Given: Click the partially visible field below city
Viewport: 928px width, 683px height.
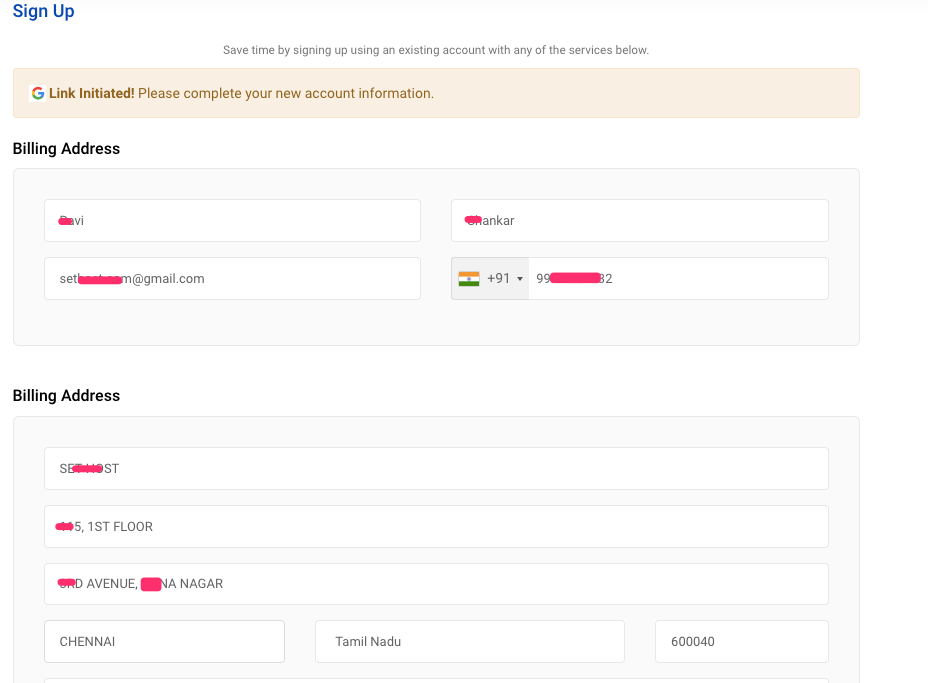Looking at the screenshot, I should [436, 680].
